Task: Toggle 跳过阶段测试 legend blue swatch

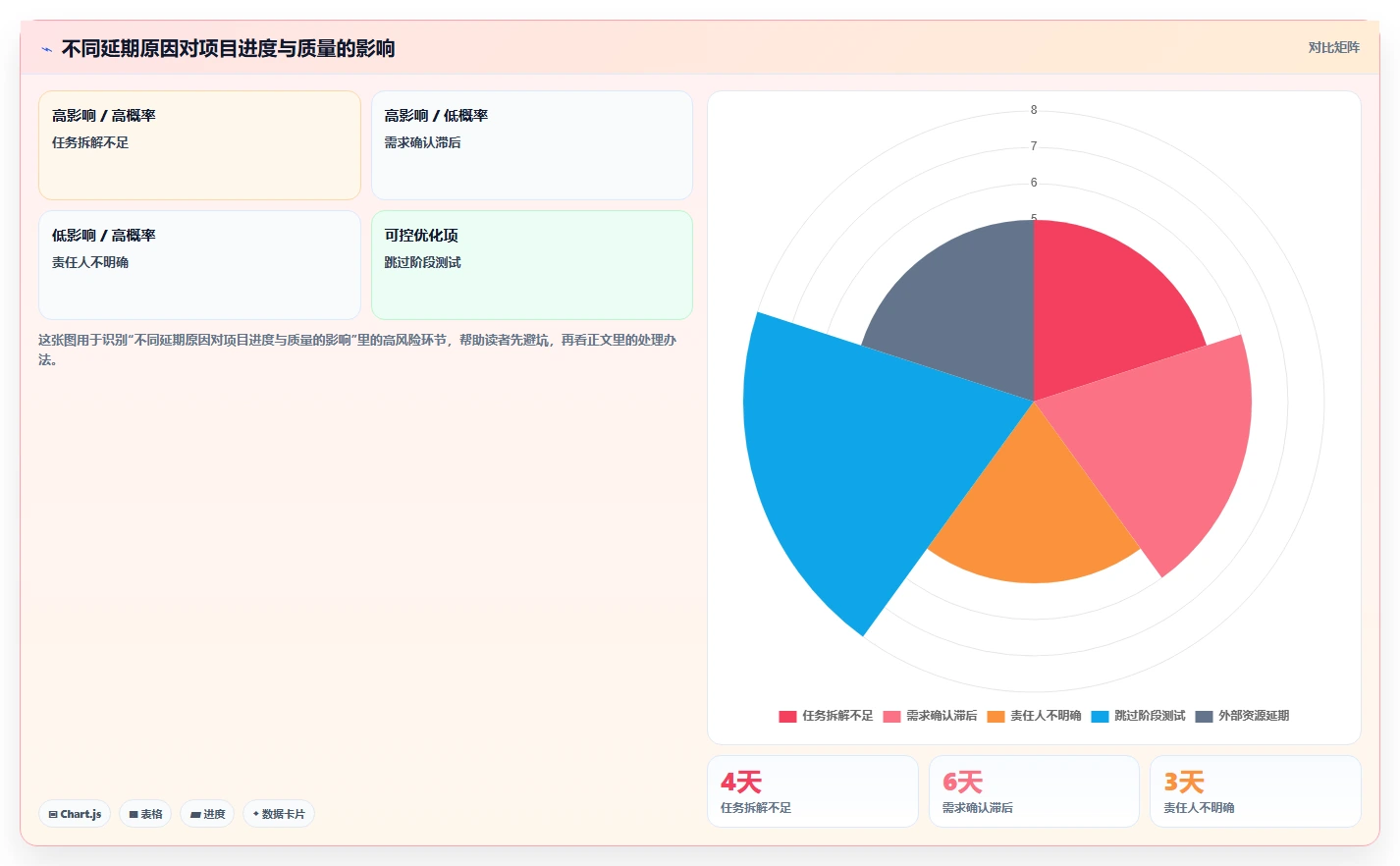Action: coord(1100,716)
